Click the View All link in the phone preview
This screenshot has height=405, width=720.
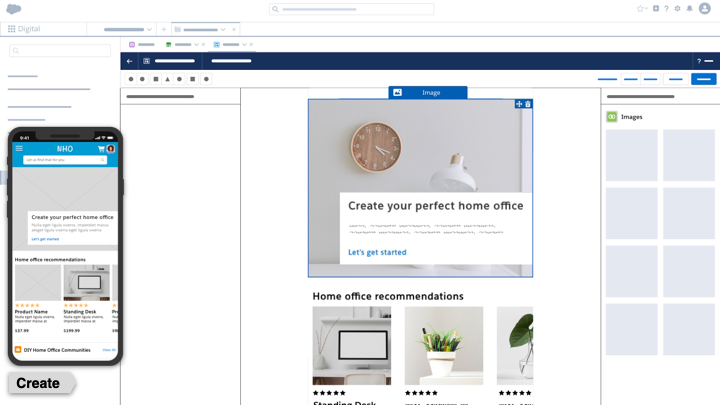coord(109,350)
